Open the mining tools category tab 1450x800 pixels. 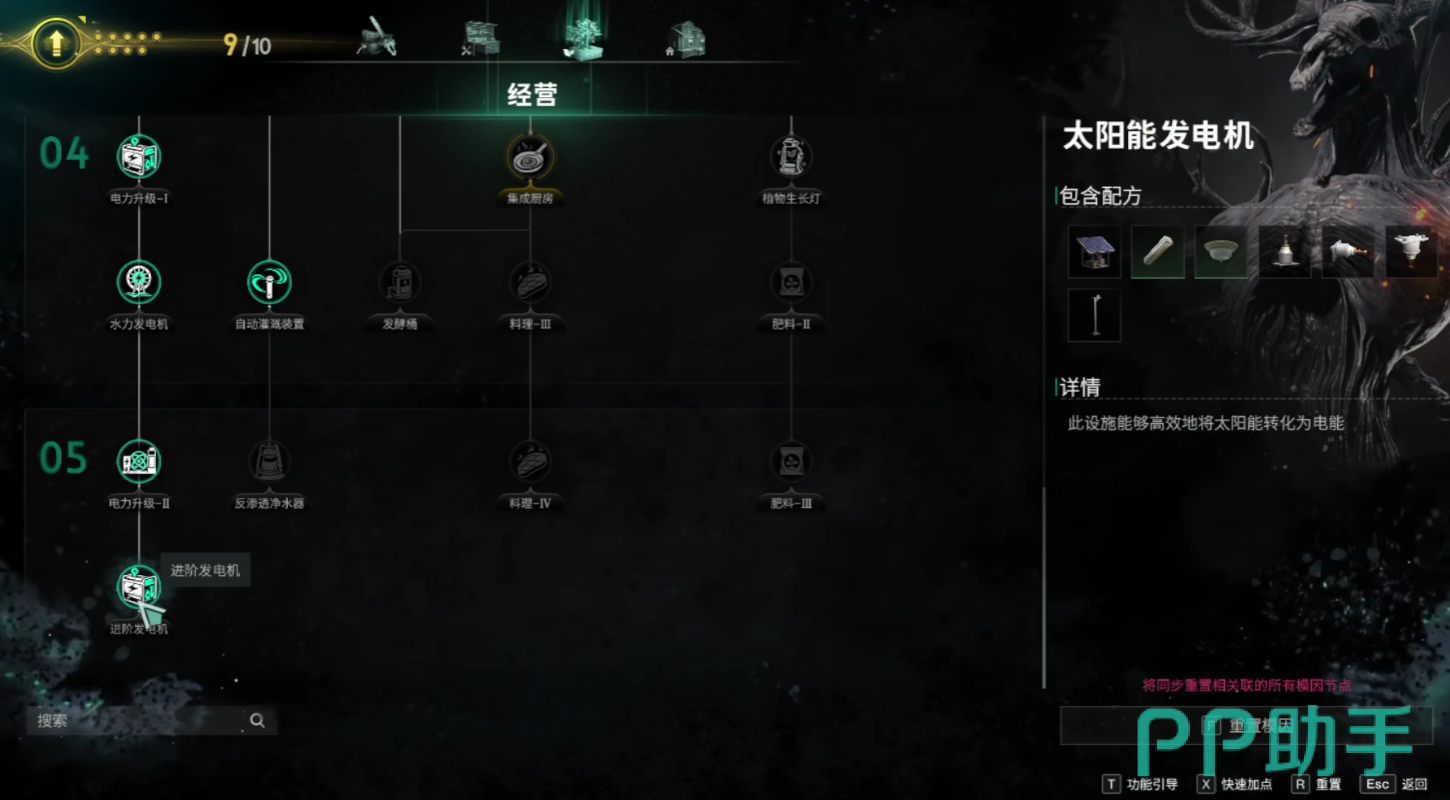point(377,38)
